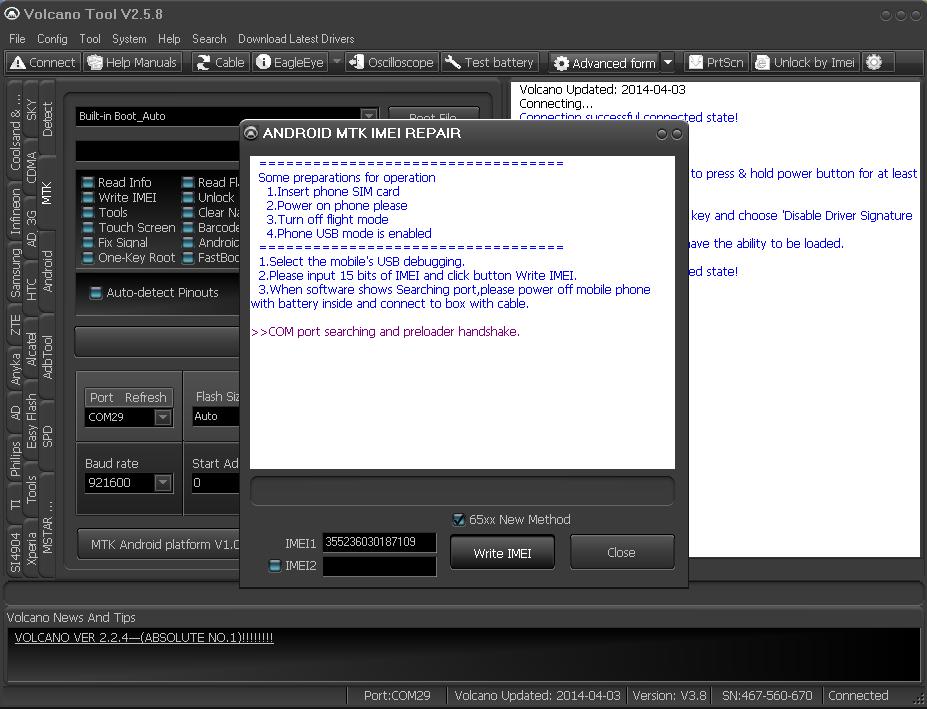
Task: Enable the IMEI2 checkbox
Action: pyautogui.click(x=274, y=566)
